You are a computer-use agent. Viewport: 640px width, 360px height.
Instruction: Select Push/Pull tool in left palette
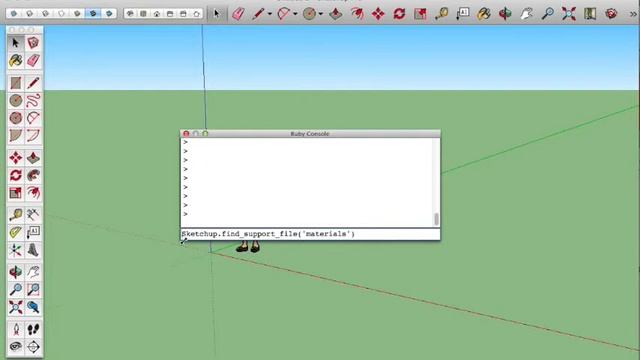coord(33,158)
